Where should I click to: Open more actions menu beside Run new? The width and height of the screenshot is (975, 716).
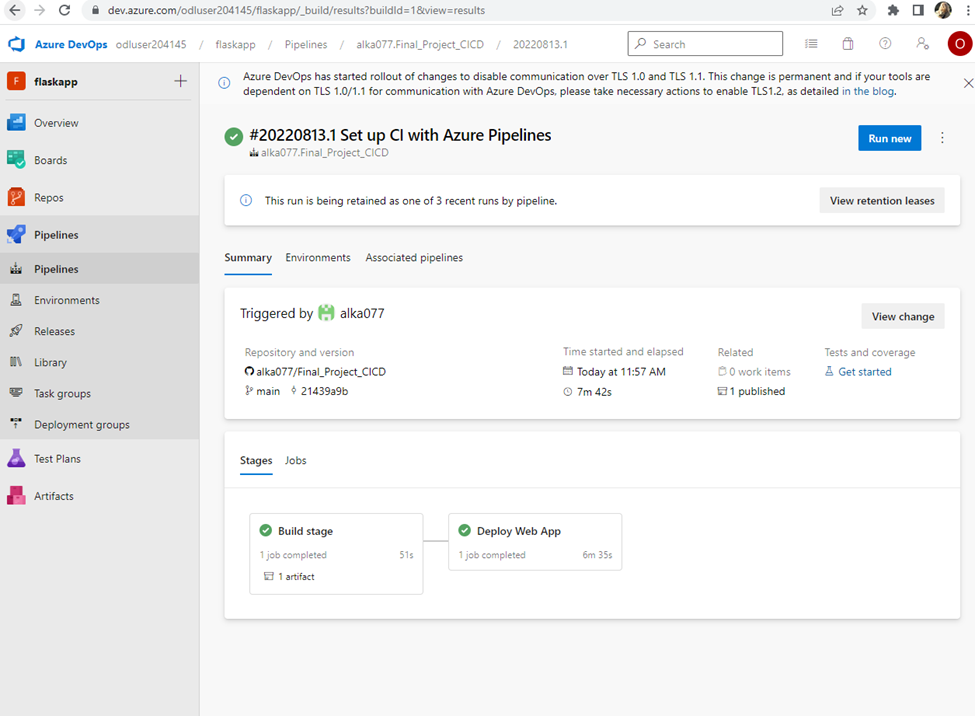[x=942, y=138]
